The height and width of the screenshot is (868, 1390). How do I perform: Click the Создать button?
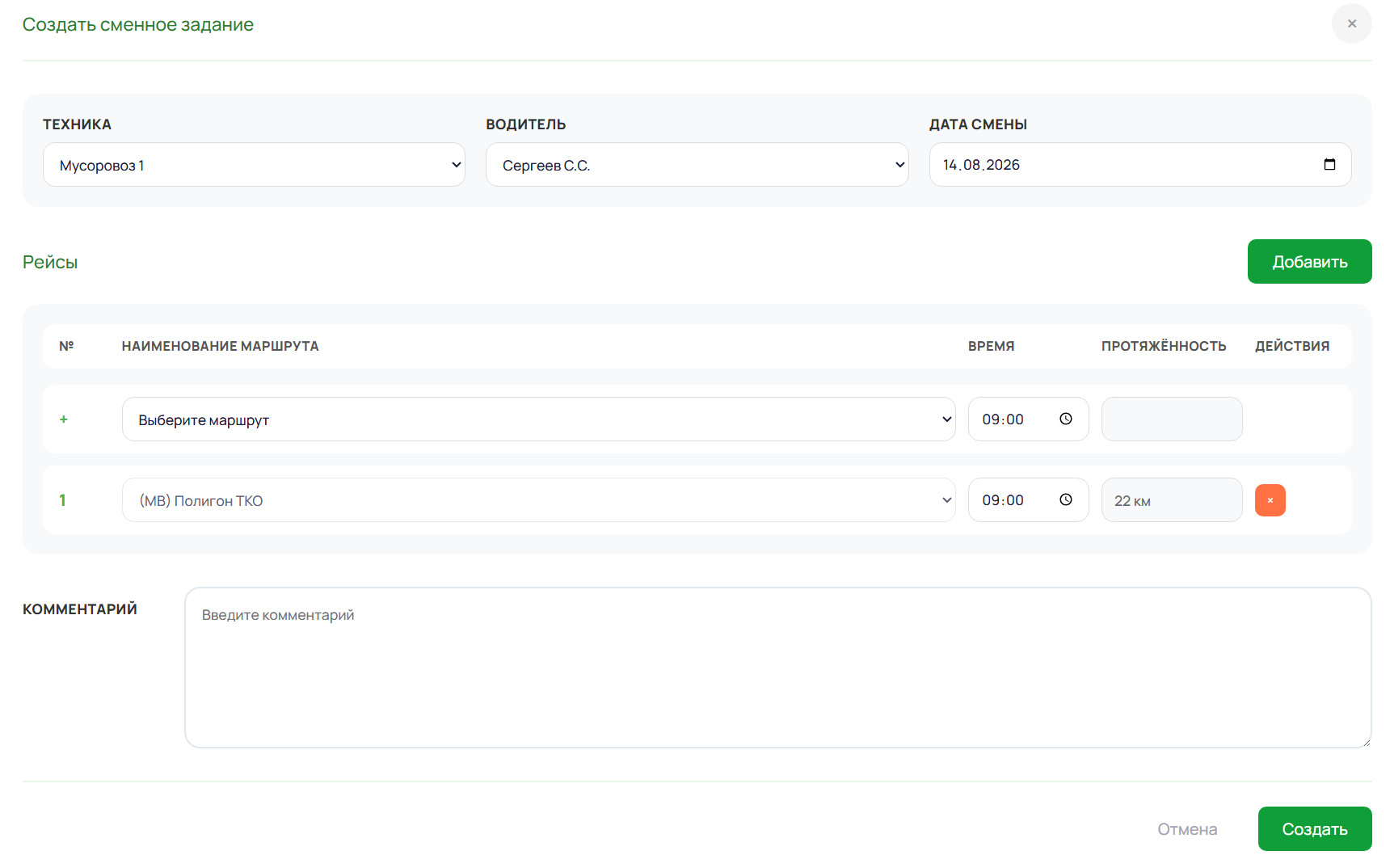coord(1314,829)
